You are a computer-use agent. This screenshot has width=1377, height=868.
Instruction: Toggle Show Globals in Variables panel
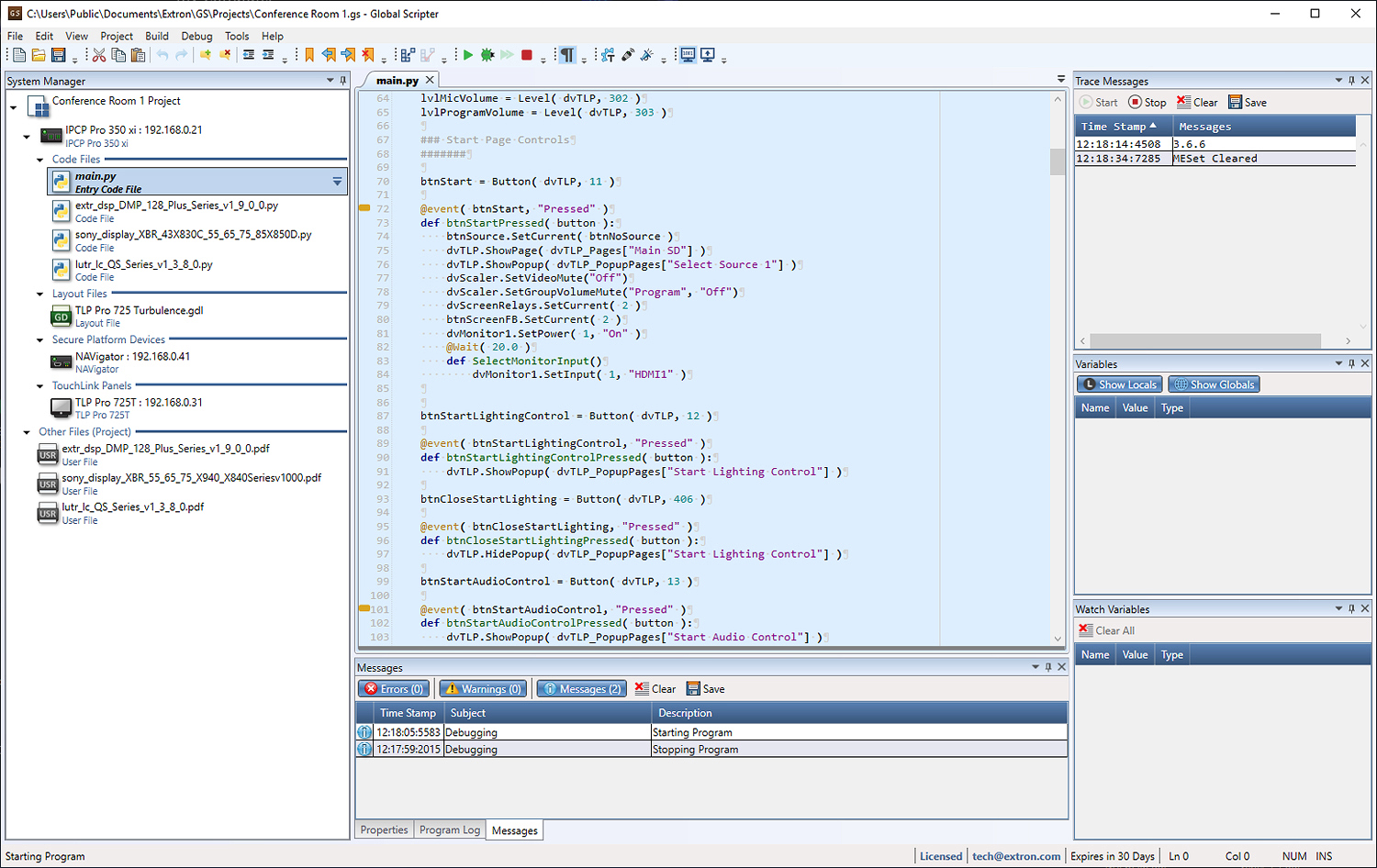click(x=1214, y=384)
